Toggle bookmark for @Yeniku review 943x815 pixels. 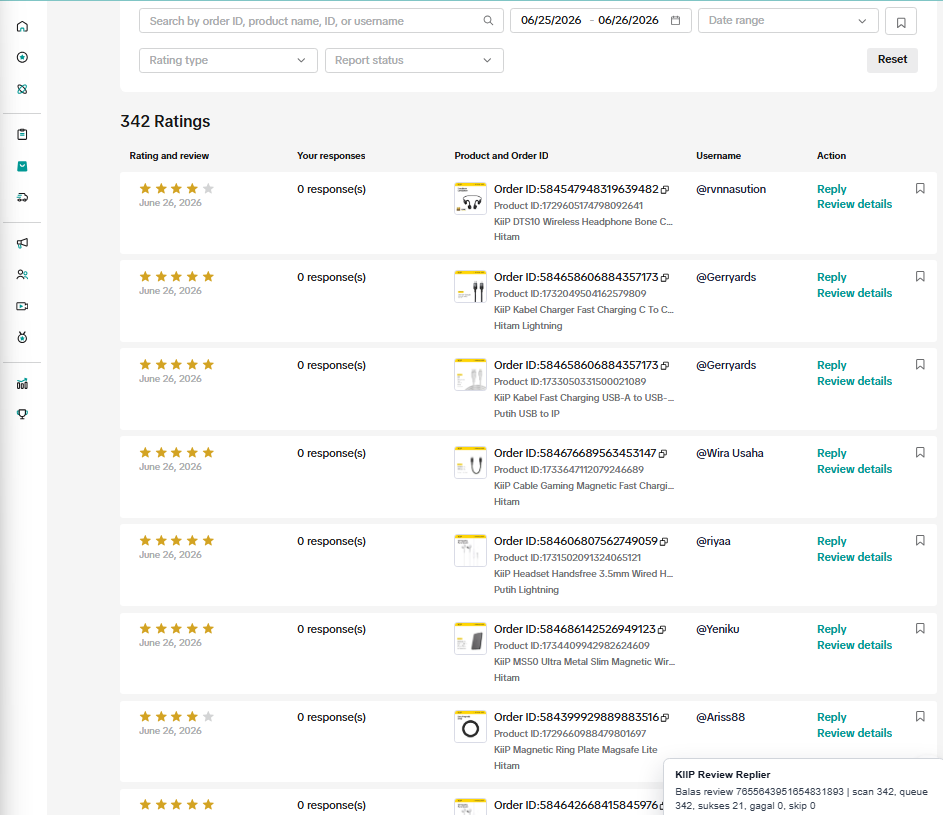click(x=920, y=629)
